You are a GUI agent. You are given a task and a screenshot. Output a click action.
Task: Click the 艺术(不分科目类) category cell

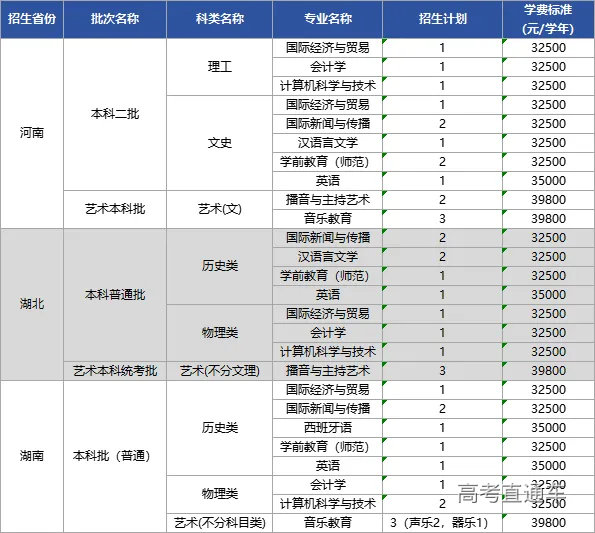(219, 523)
